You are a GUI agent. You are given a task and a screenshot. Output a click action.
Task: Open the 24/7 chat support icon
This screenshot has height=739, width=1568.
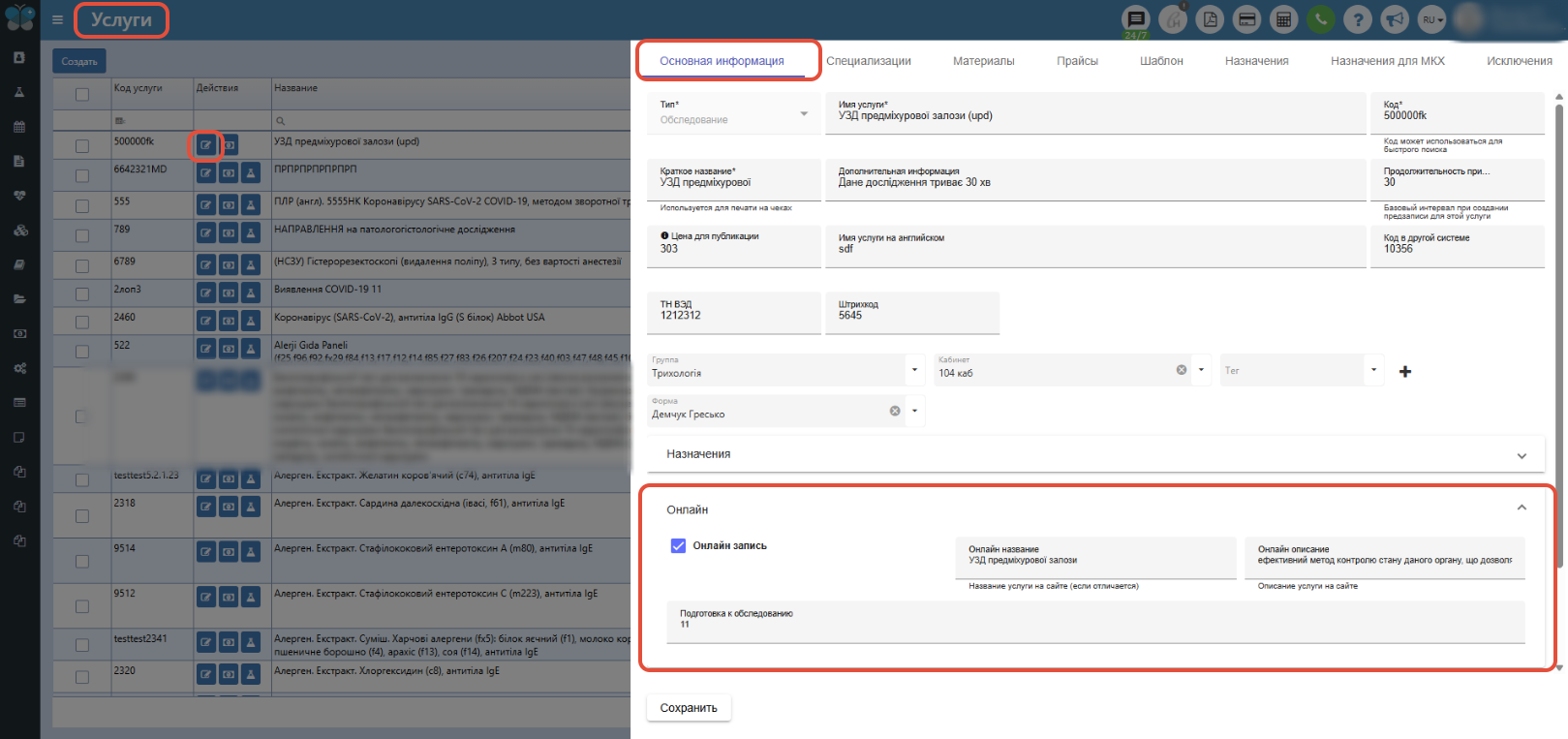click(x=1135, y=19)
